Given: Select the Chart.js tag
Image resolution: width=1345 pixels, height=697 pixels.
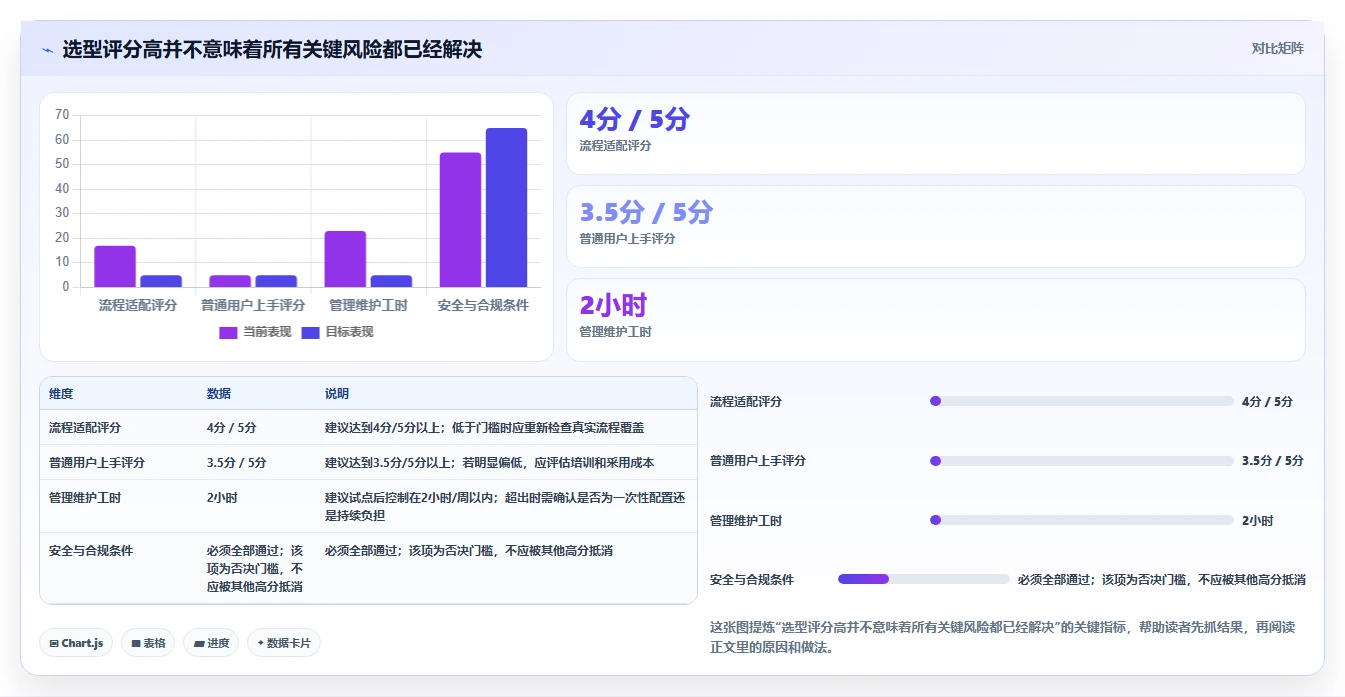Looking at the screenshot, I should click(x=76, y=643).
